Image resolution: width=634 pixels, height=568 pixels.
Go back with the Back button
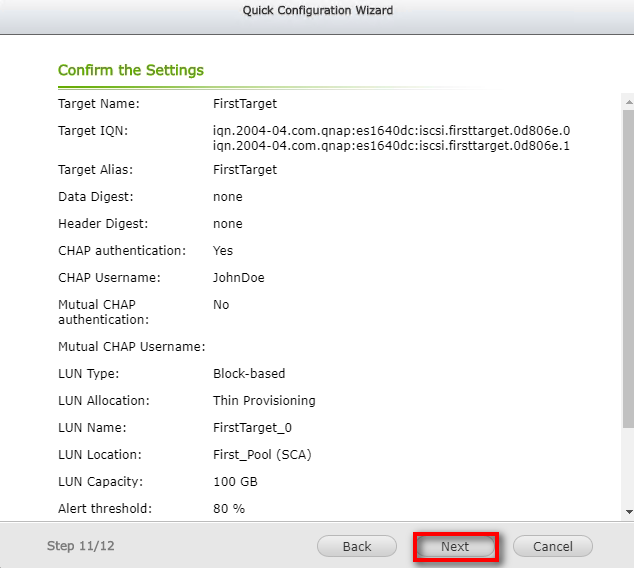tap(357, 546)
